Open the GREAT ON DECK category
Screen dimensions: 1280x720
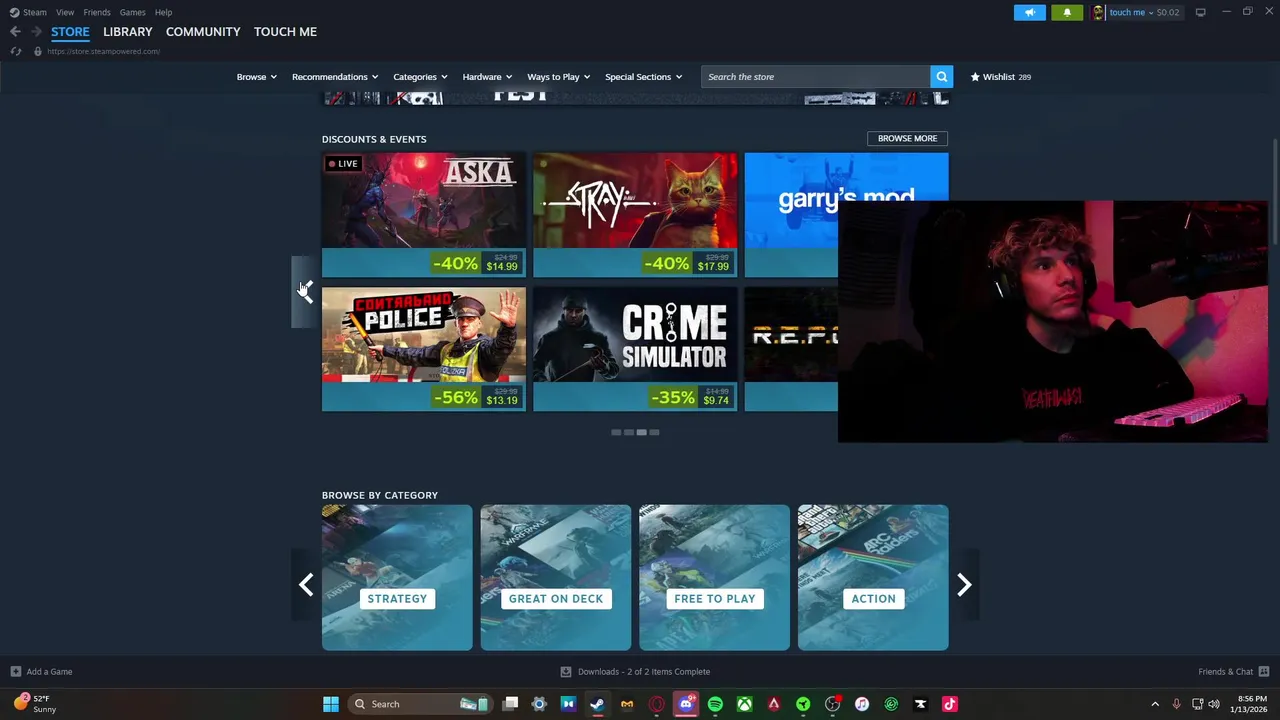(556, 578)
